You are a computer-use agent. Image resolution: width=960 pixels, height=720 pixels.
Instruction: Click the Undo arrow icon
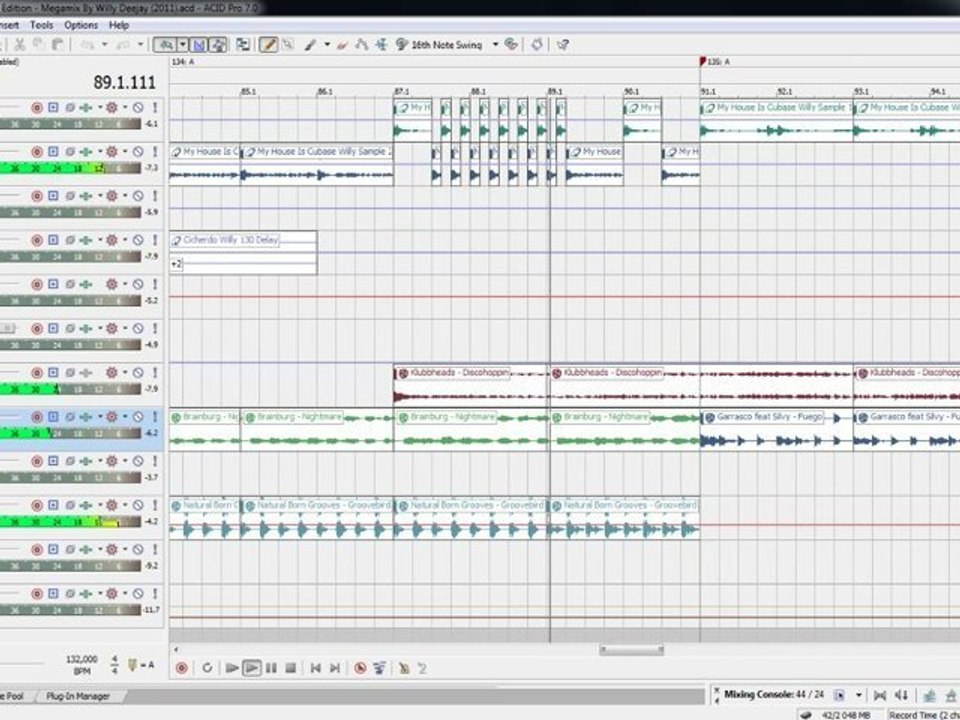click(x=88, y=44)
